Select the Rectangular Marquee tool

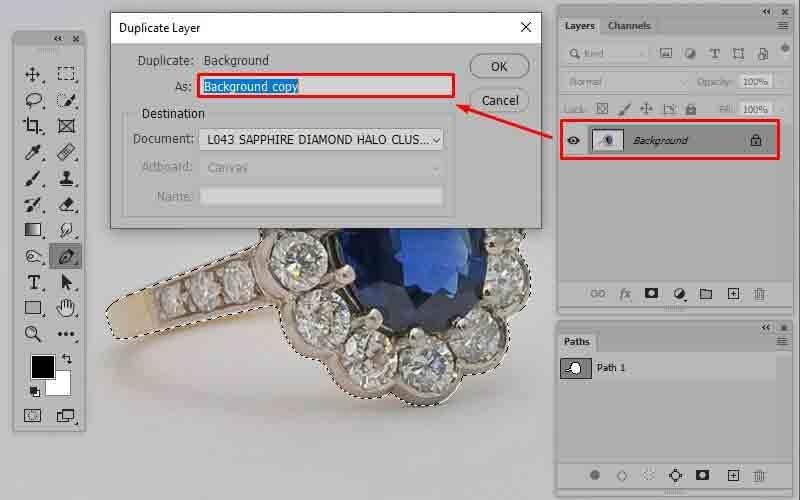click(x=66, y=74)
